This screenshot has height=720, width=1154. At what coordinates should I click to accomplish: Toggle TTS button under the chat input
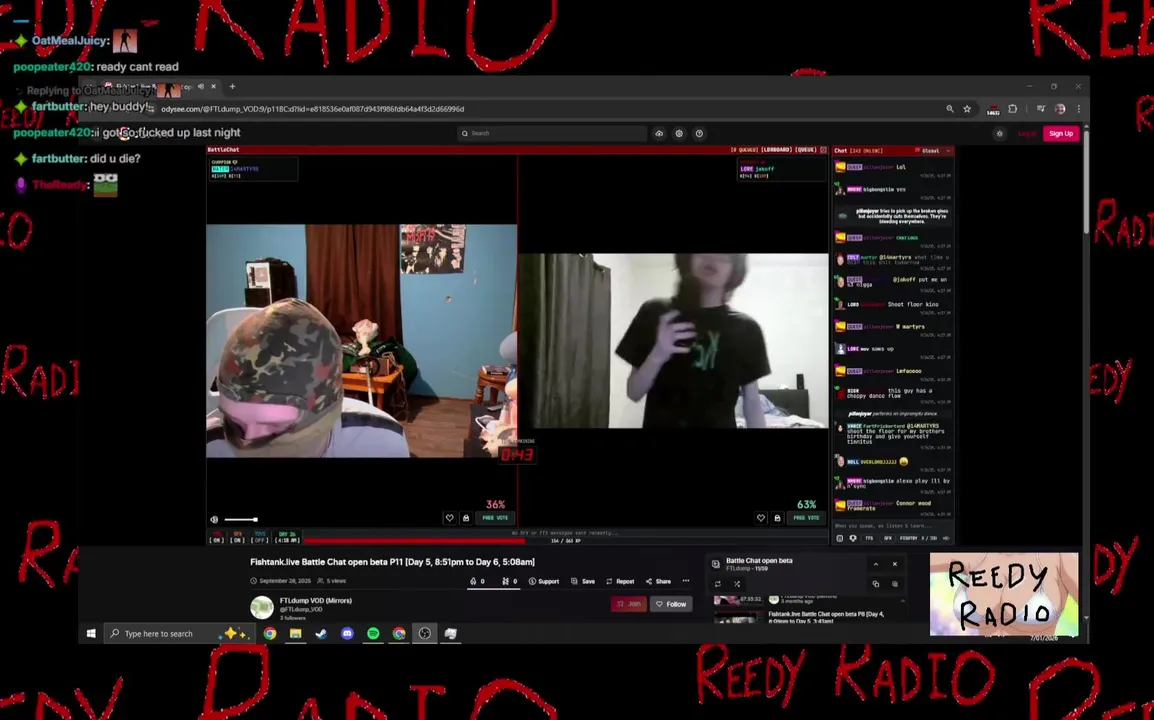coord(869,538)
